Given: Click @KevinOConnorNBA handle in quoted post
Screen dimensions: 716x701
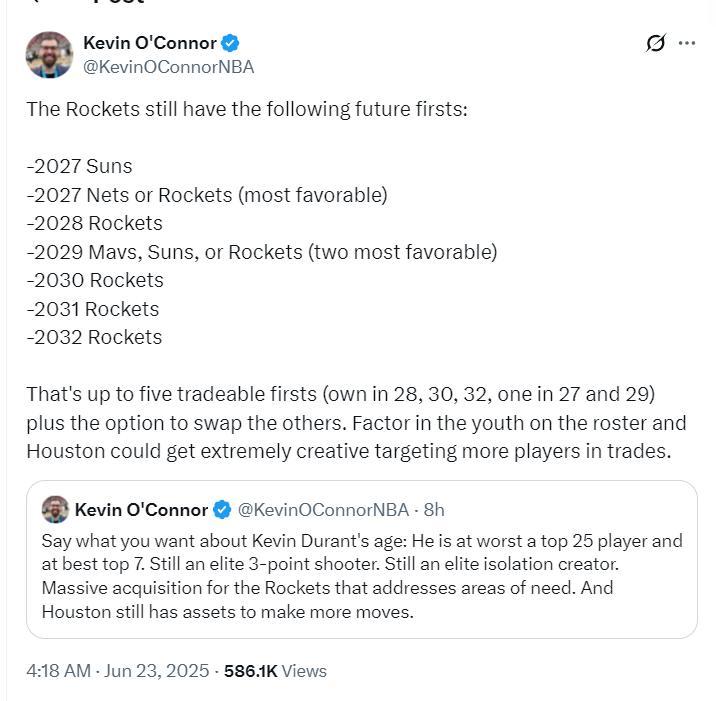Looking at the screenshot, I should [323, 510].
